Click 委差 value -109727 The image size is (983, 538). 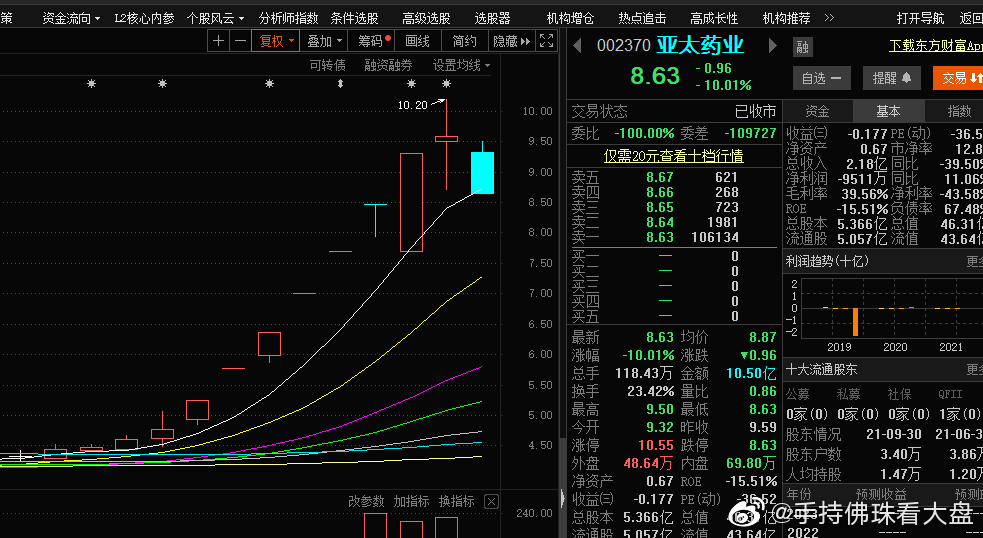750,134
